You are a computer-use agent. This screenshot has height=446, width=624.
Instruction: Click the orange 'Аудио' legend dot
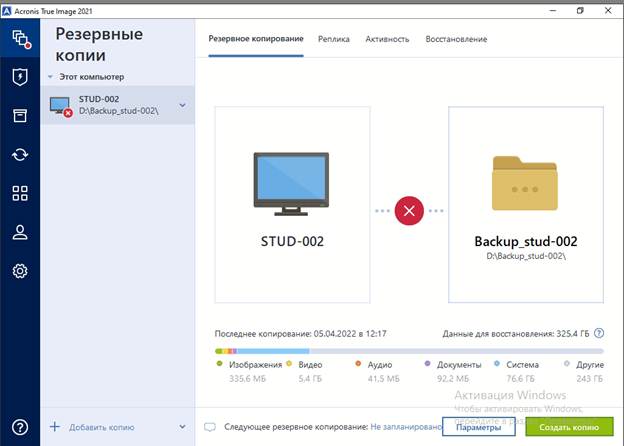point(358,364)
